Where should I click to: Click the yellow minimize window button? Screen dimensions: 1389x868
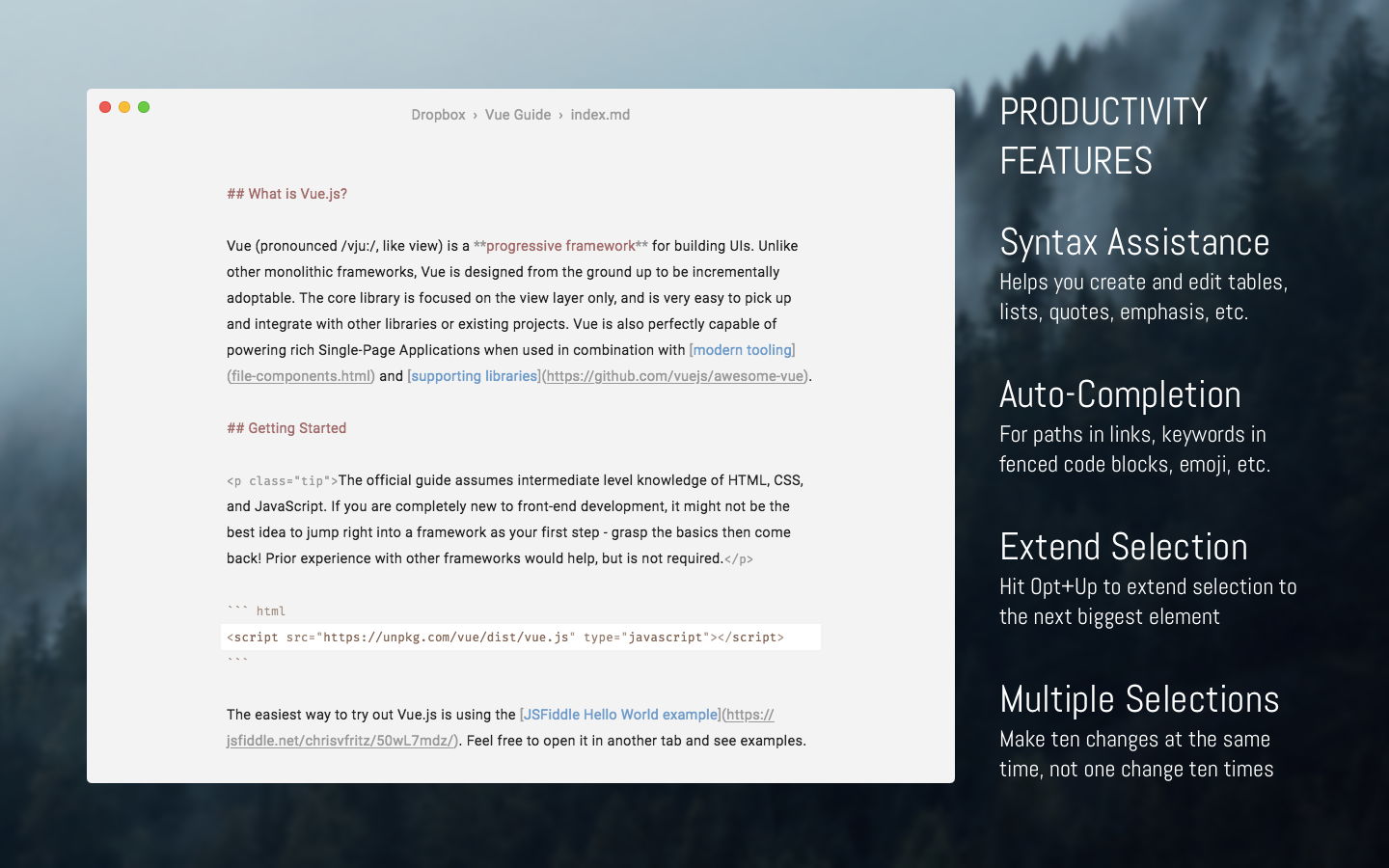coord(124,107)
